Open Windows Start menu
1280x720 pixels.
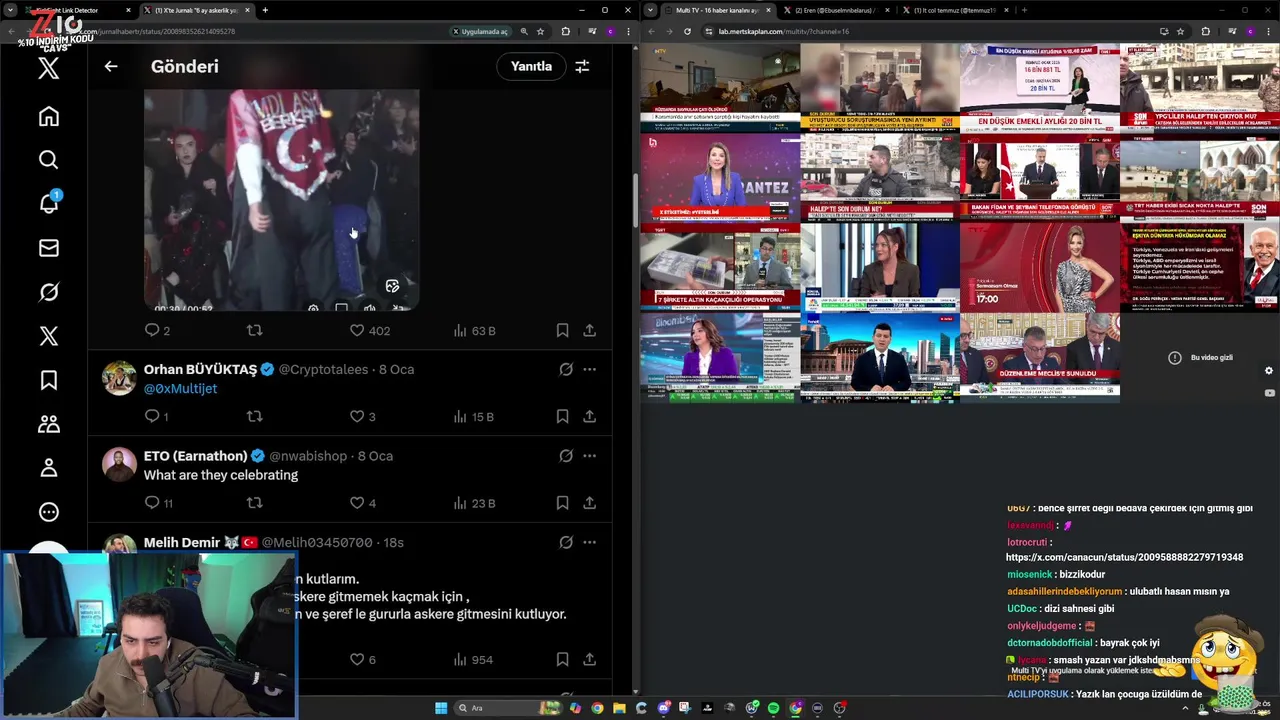click(x=441, y=708)
